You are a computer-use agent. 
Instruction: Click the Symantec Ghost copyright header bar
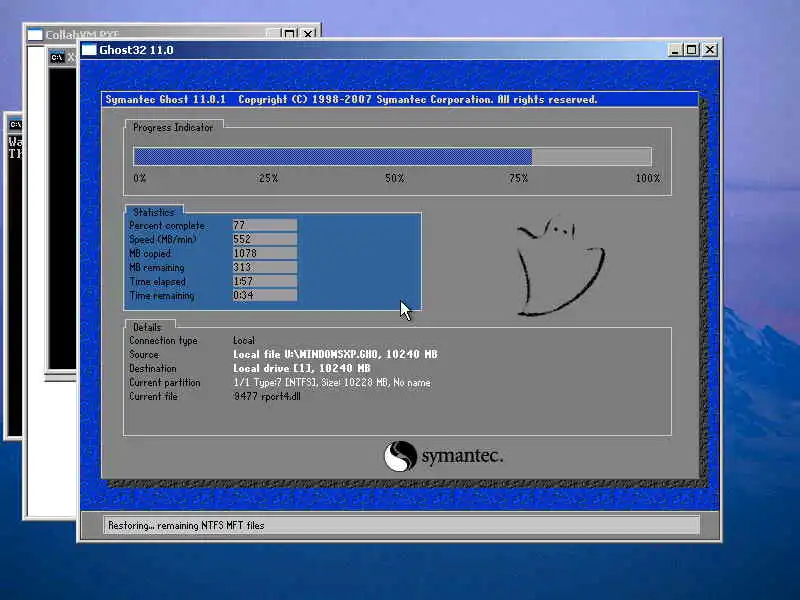399,99
